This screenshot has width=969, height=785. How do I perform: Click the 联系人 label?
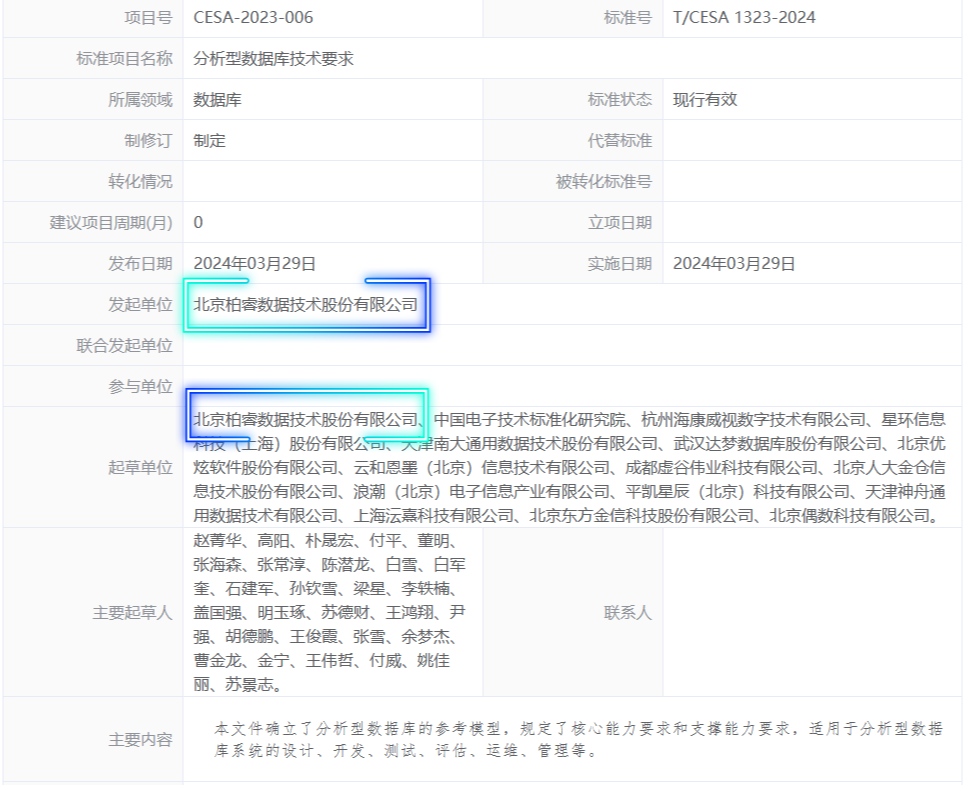628,613
